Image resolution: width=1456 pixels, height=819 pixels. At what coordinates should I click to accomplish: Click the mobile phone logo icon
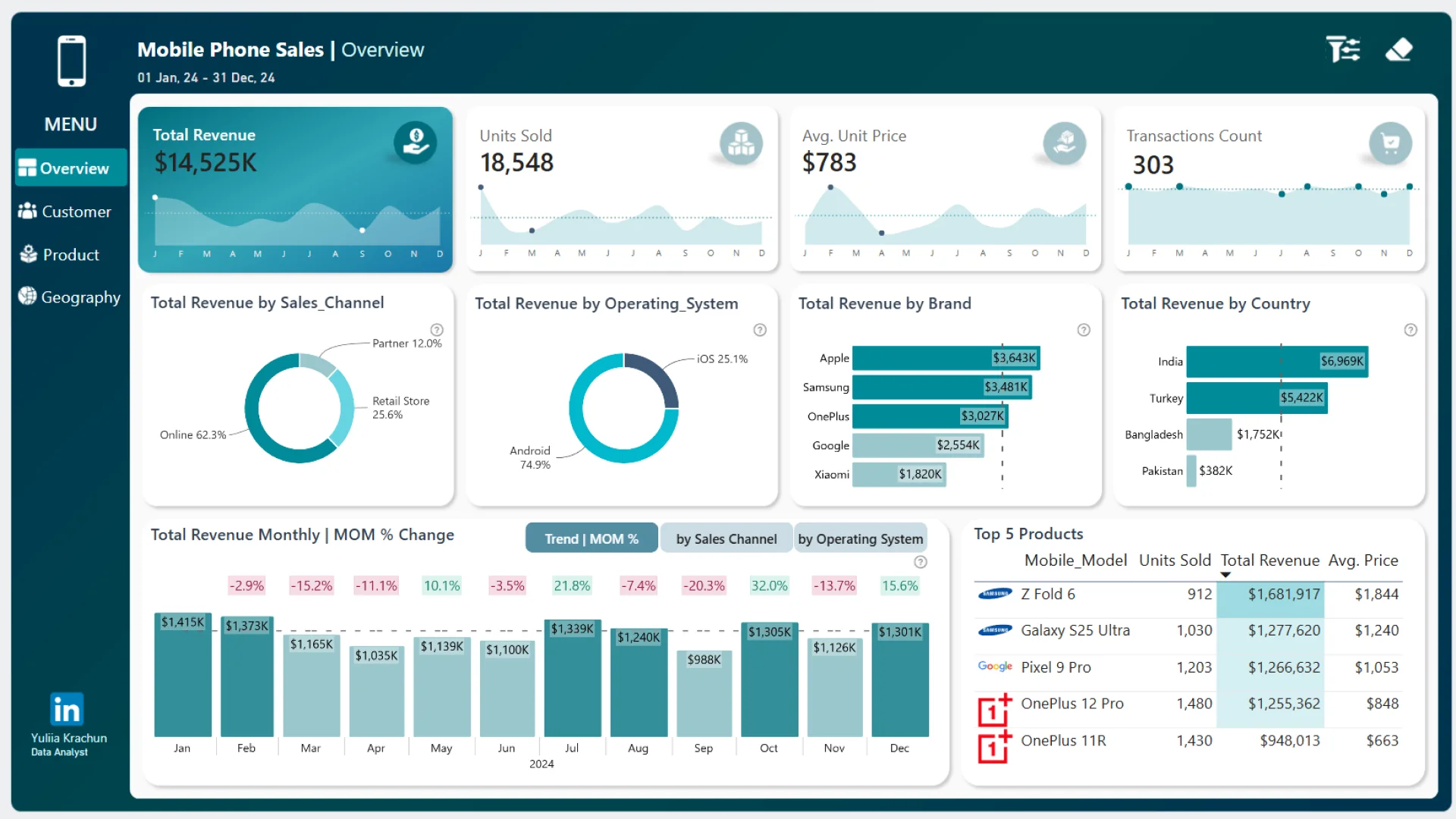coord(71,61)
